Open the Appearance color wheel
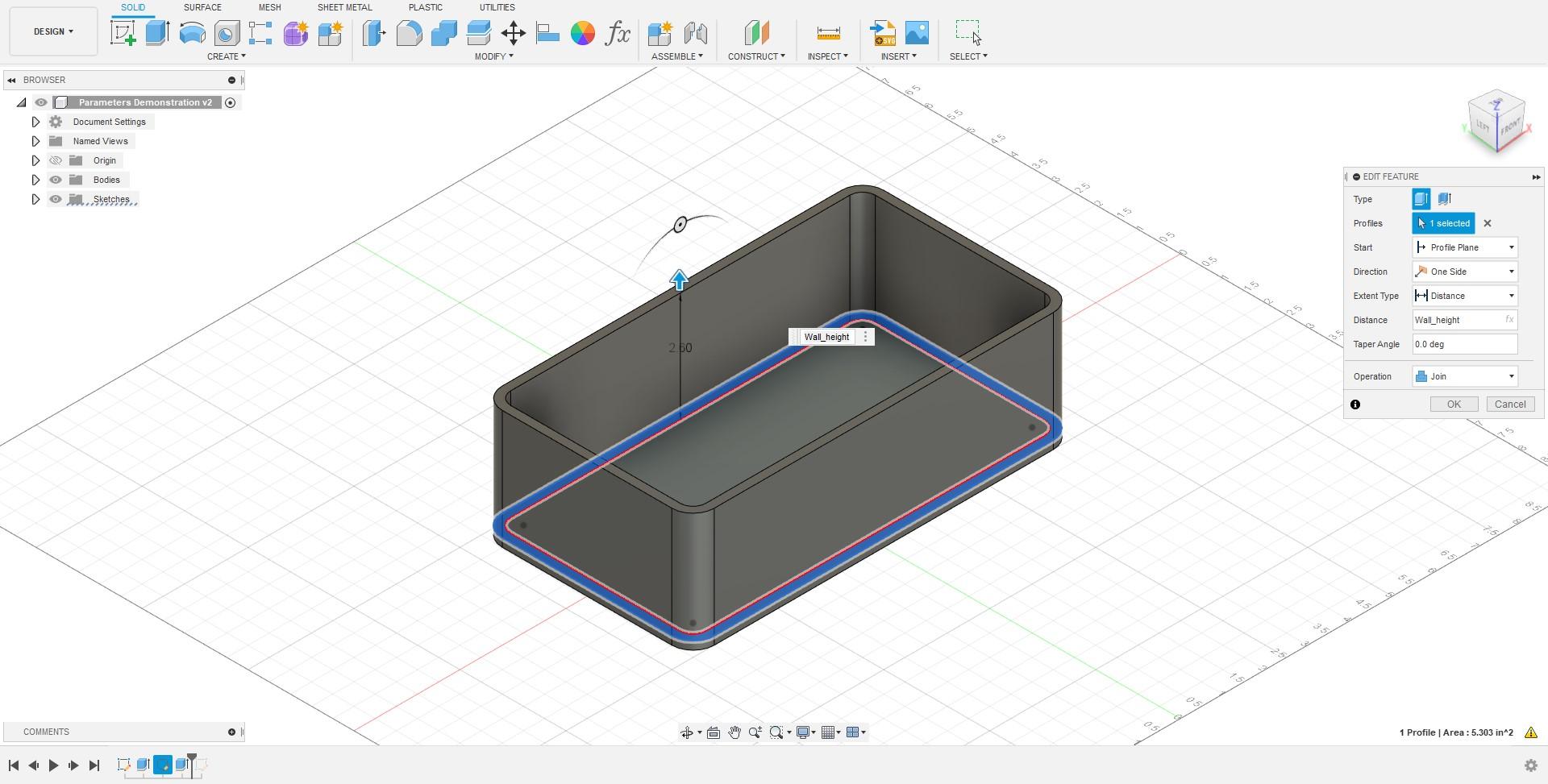Image resolution: width=1548 pixels, height=784 pixels. [583, 33]
